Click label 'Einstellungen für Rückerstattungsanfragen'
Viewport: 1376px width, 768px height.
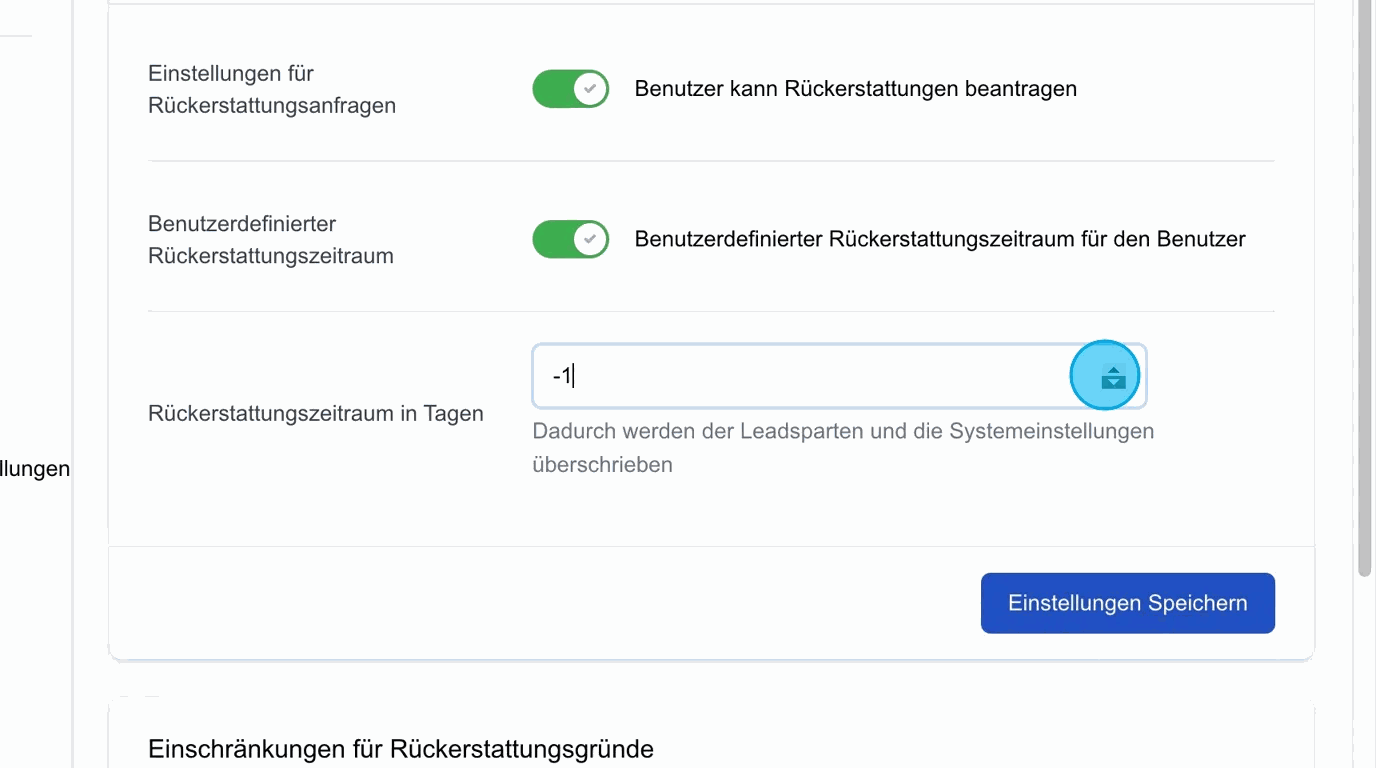pyautogui.click(x=272, y=89)
